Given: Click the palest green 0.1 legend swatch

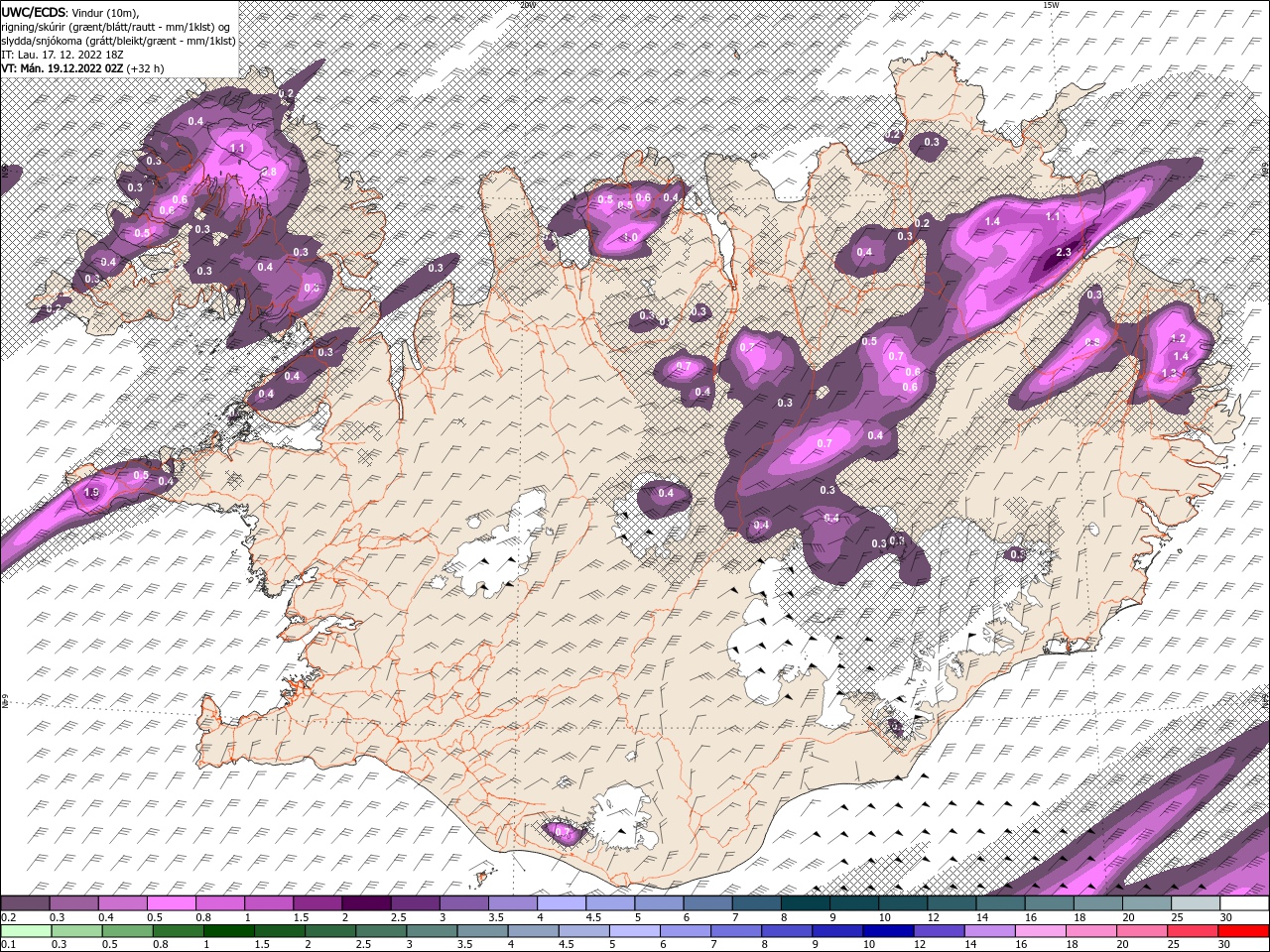Looking at the screenshot, I should coord(26,931).
